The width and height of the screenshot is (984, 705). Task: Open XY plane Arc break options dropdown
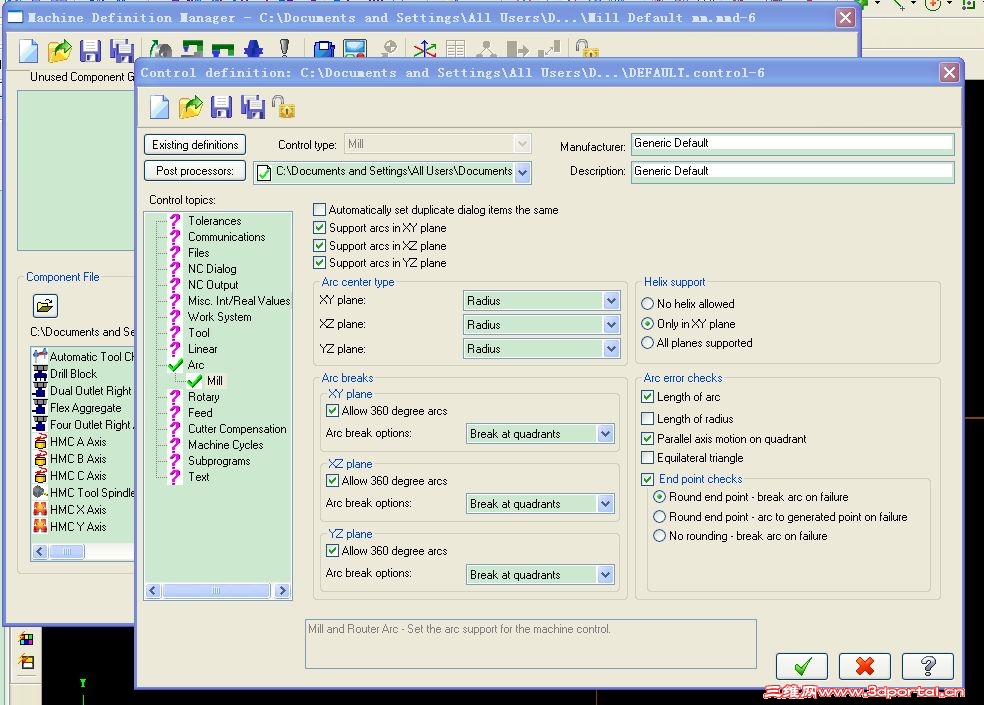click(x=605, y=434)
